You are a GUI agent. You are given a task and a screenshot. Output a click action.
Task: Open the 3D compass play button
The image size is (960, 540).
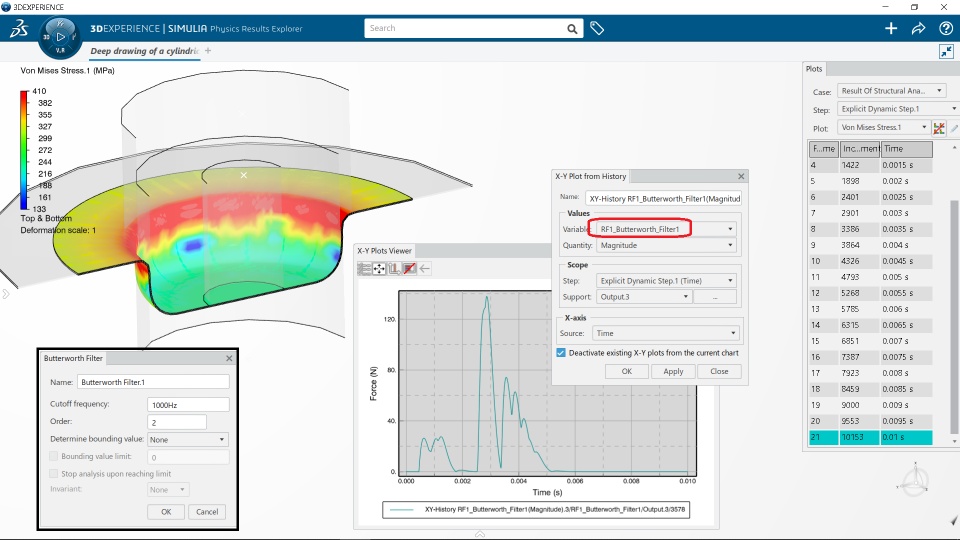coord(60,37)
